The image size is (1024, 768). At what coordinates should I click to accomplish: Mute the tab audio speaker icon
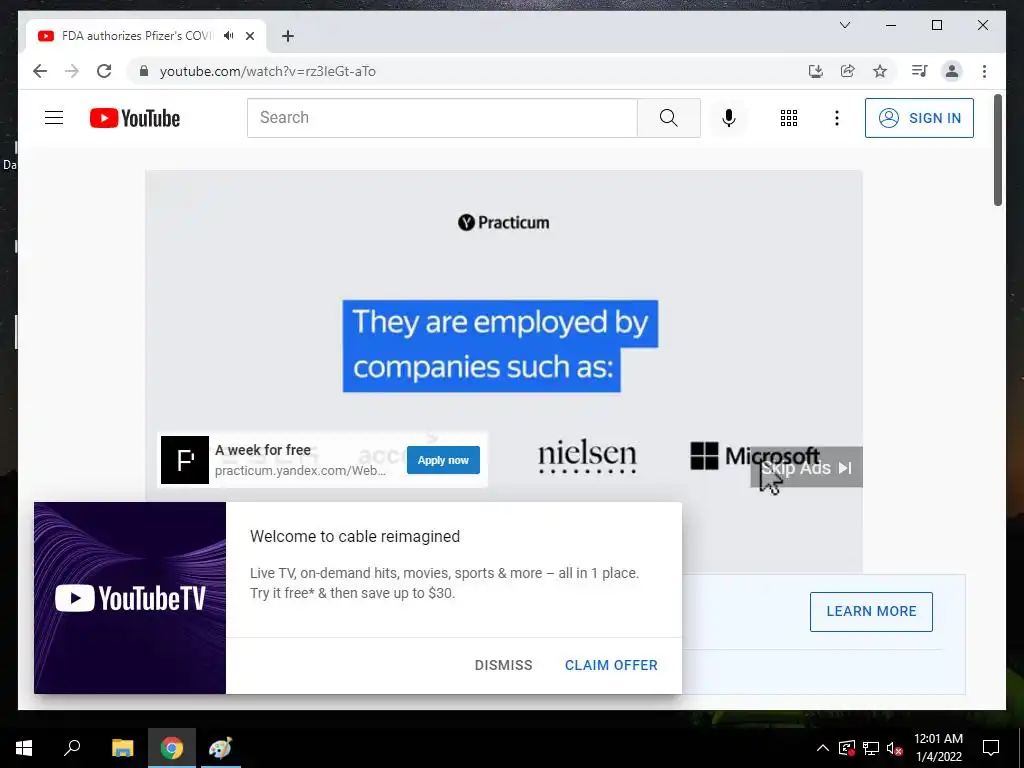[x=229, y=35]
